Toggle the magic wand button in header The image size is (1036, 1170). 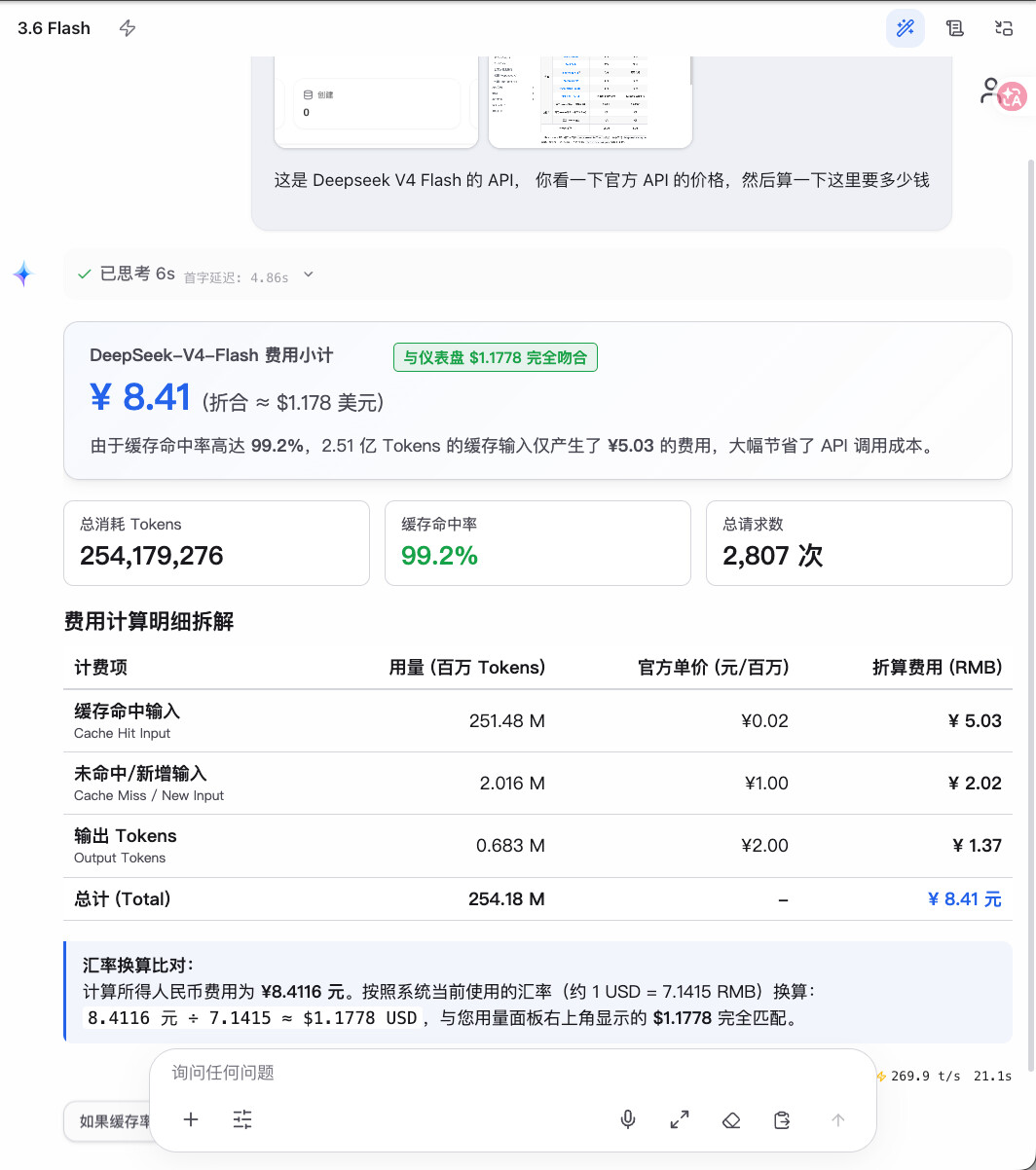[906, 28]
